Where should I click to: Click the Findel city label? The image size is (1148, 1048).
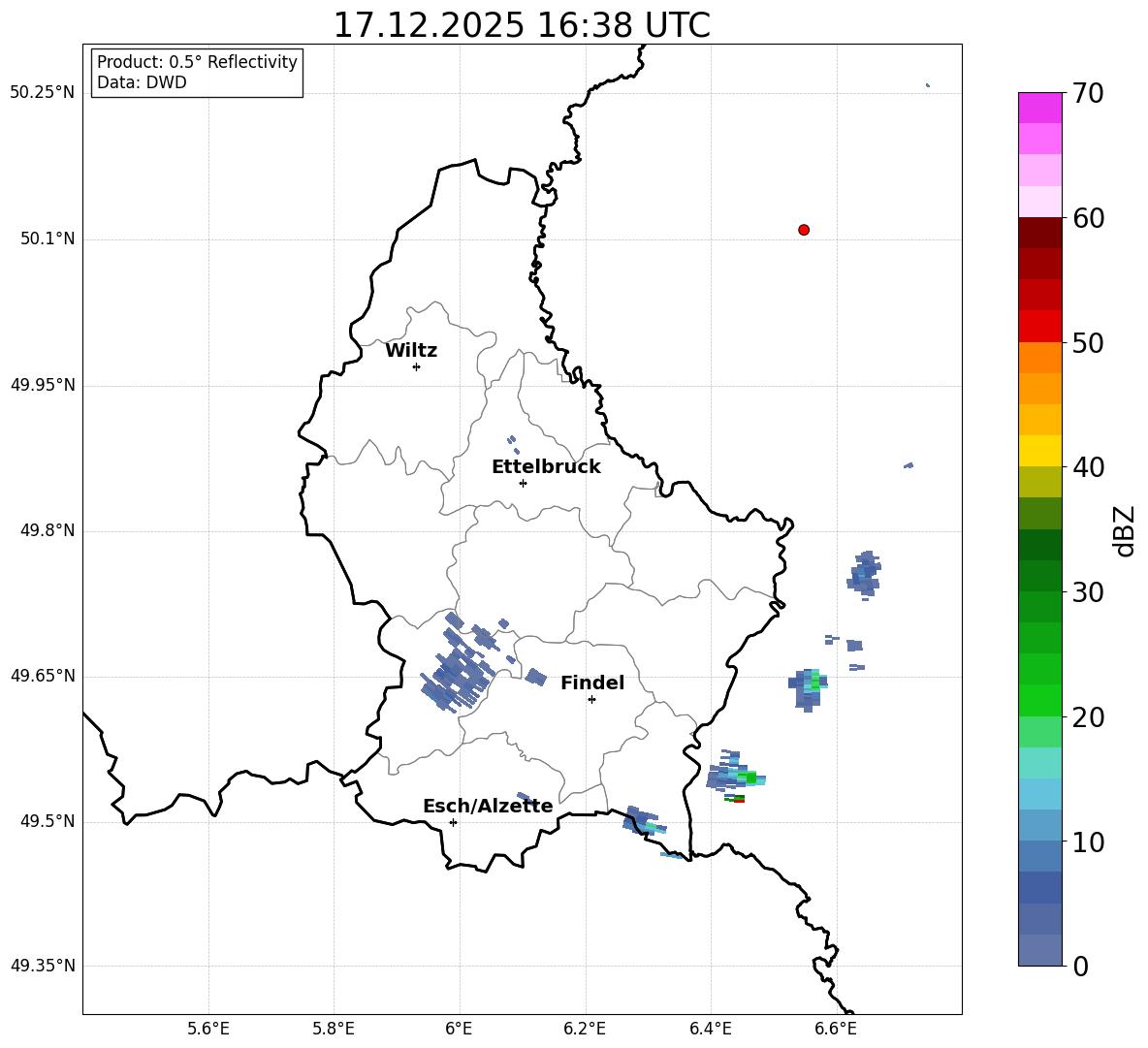(592, 683)
